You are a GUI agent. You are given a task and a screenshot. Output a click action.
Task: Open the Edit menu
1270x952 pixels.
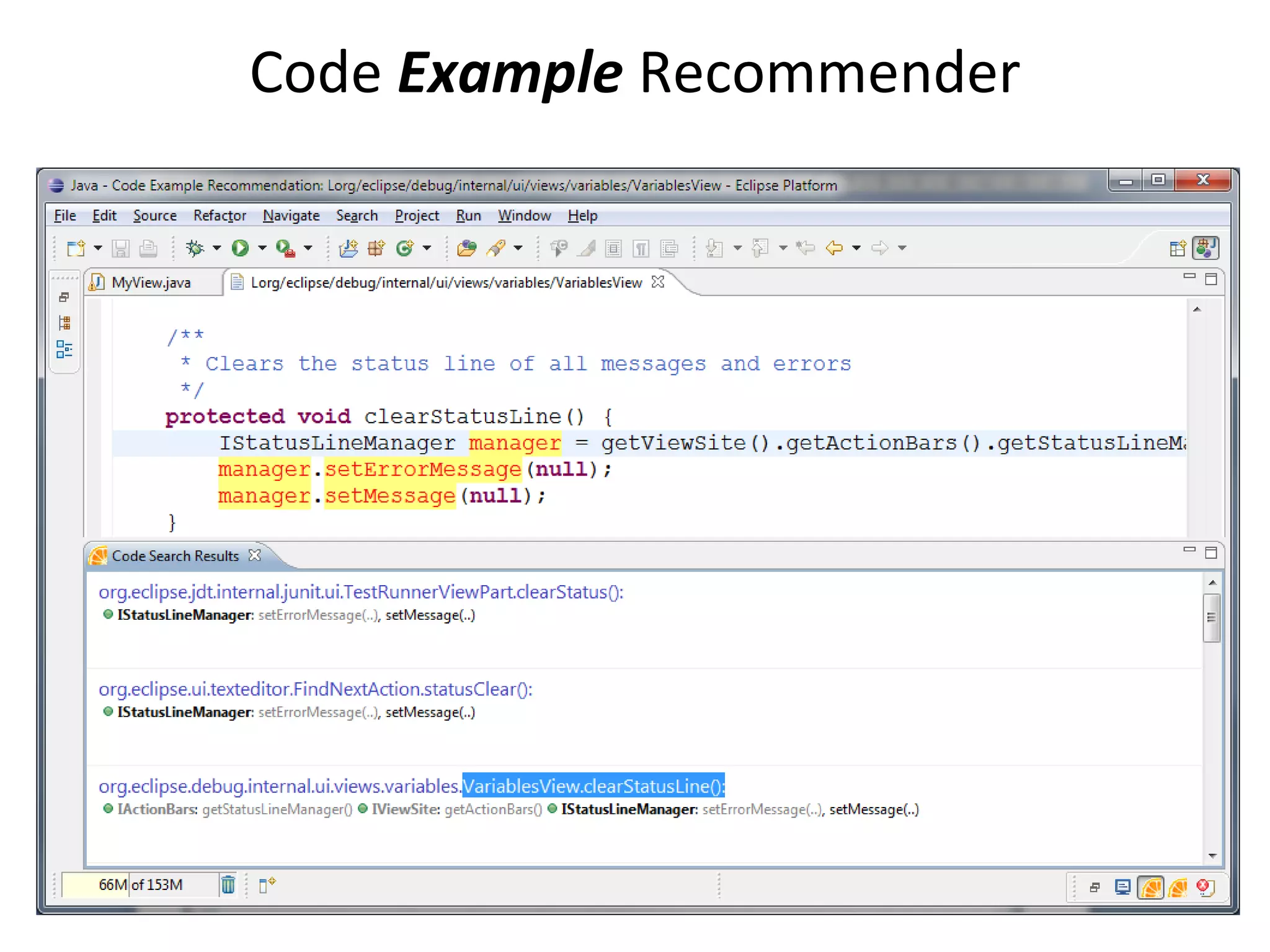click(x=104, y=216)
